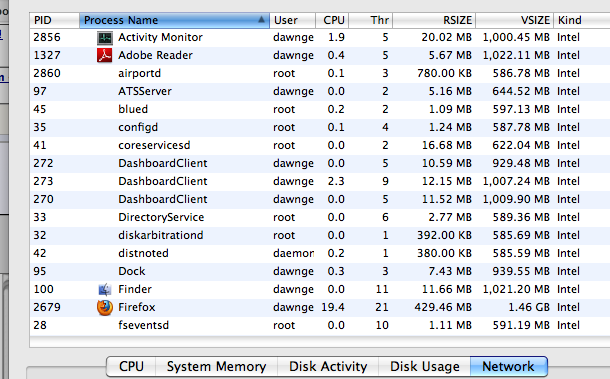This screenshot has height=379, width=610.
Task: Select the fseventsd process row
Action: pos(320,325)
